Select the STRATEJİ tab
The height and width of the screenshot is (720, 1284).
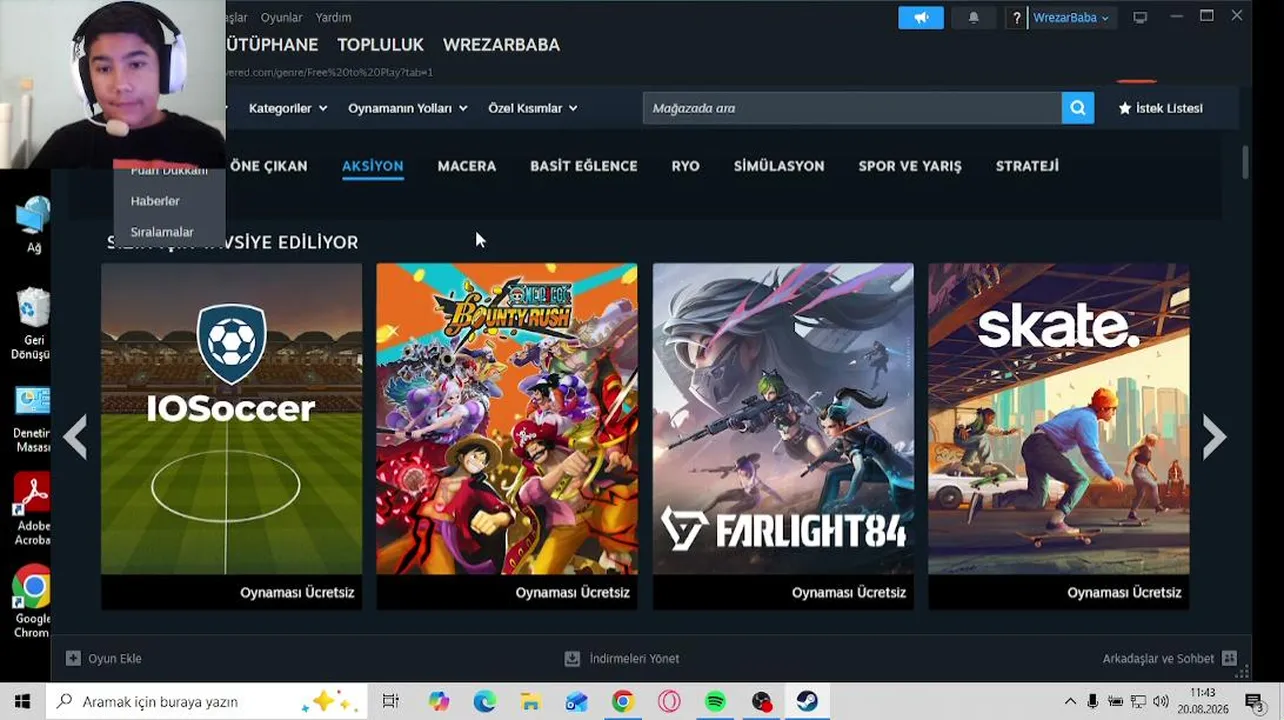click(1027, 166)
